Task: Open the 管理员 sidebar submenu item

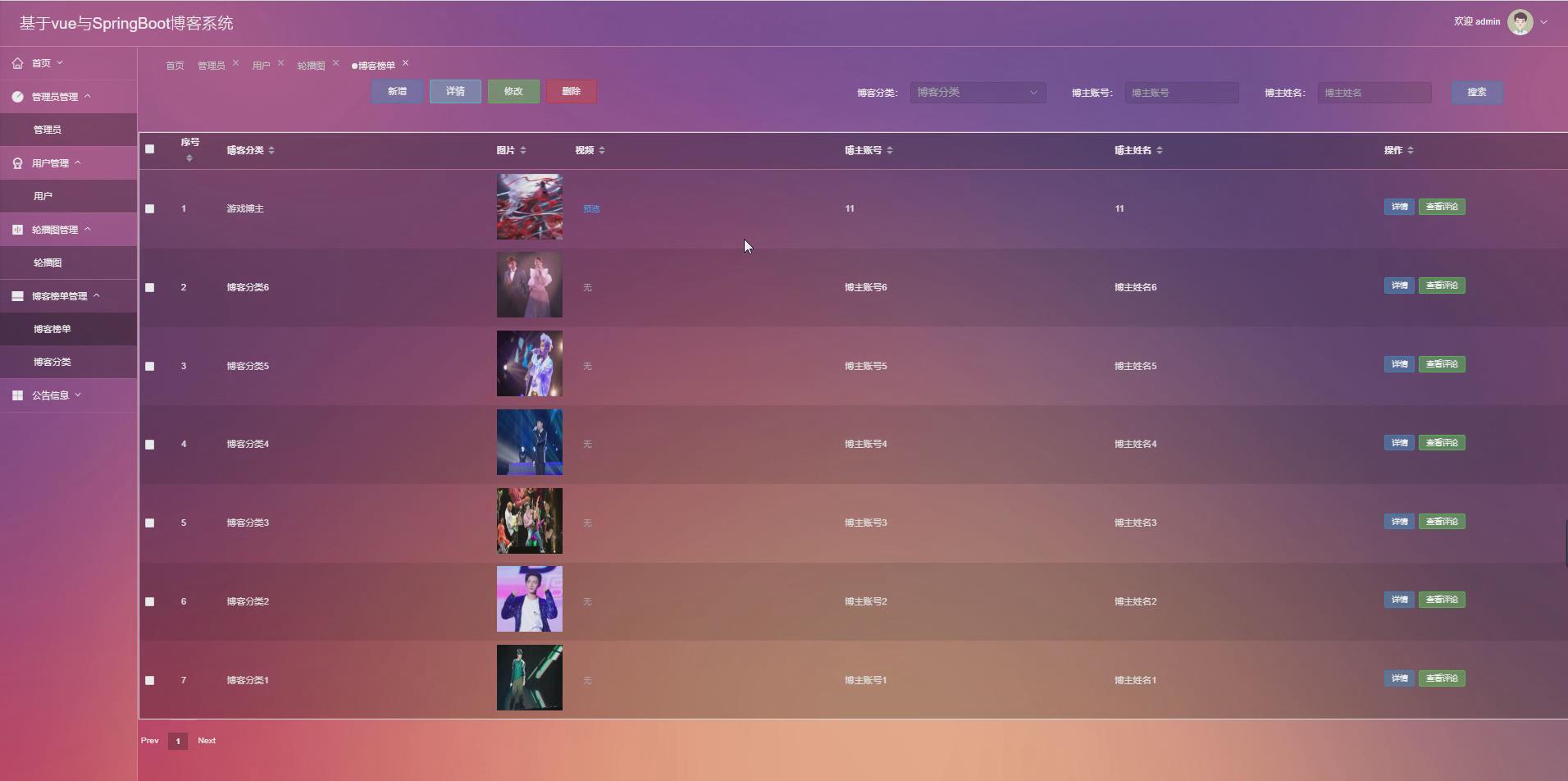Action: coord(68,130)
